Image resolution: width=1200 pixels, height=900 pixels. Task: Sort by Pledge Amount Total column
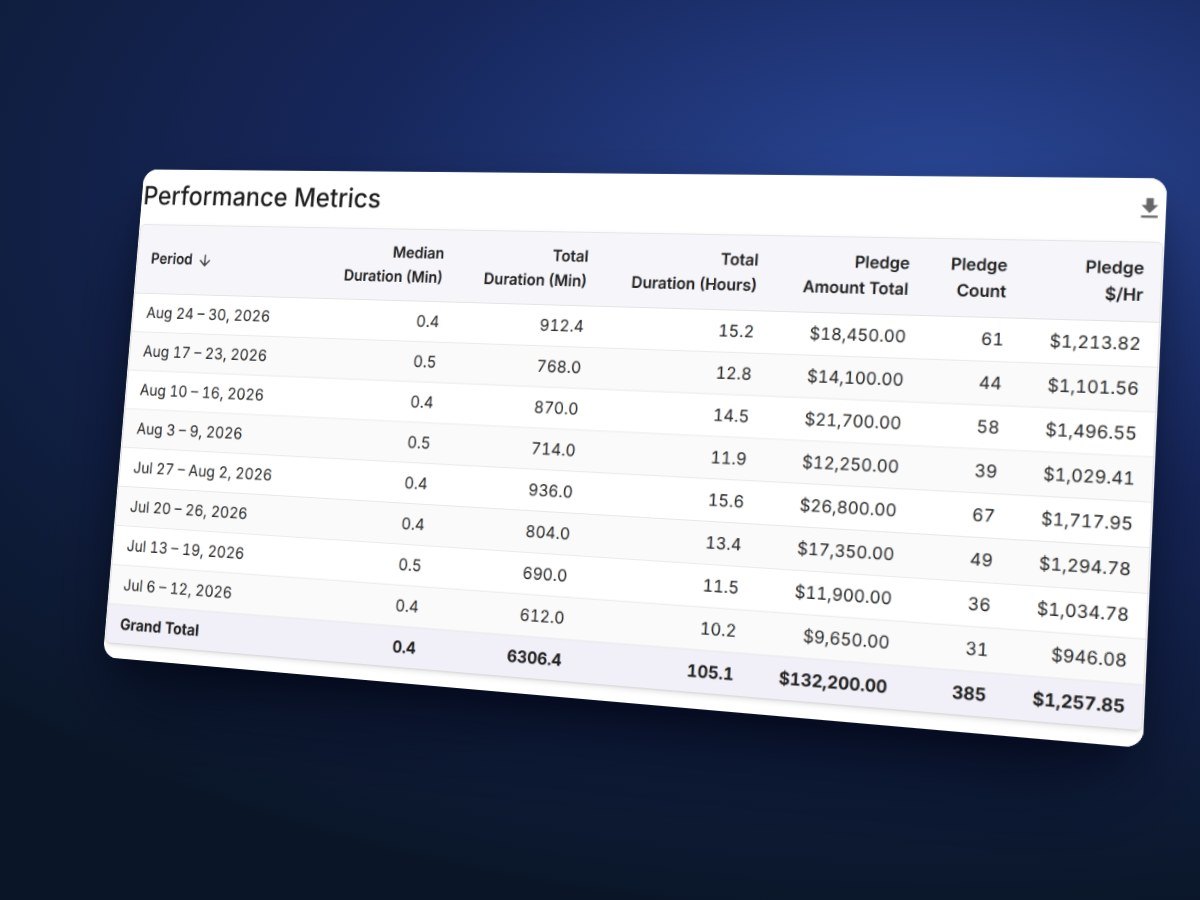click(x=855, y=276)
